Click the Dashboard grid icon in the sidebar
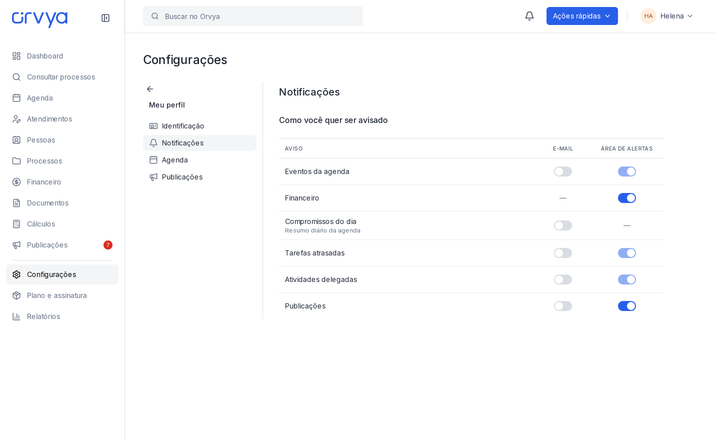The image size is (720, 440). coord(17,56)
